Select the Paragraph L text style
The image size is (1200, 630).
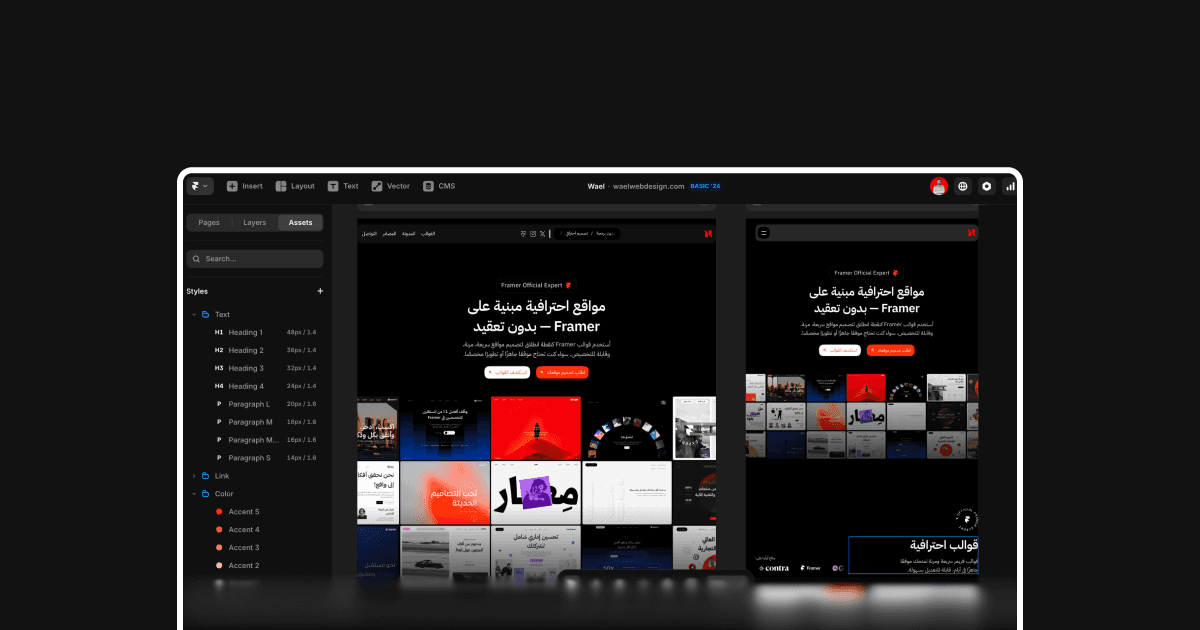(265, 404)
